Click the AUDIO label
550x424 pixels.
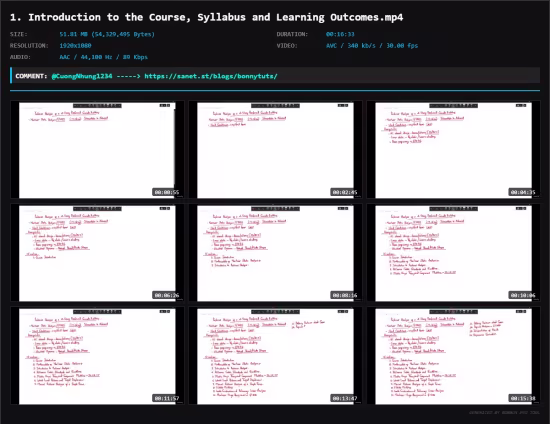click(20, 57)
